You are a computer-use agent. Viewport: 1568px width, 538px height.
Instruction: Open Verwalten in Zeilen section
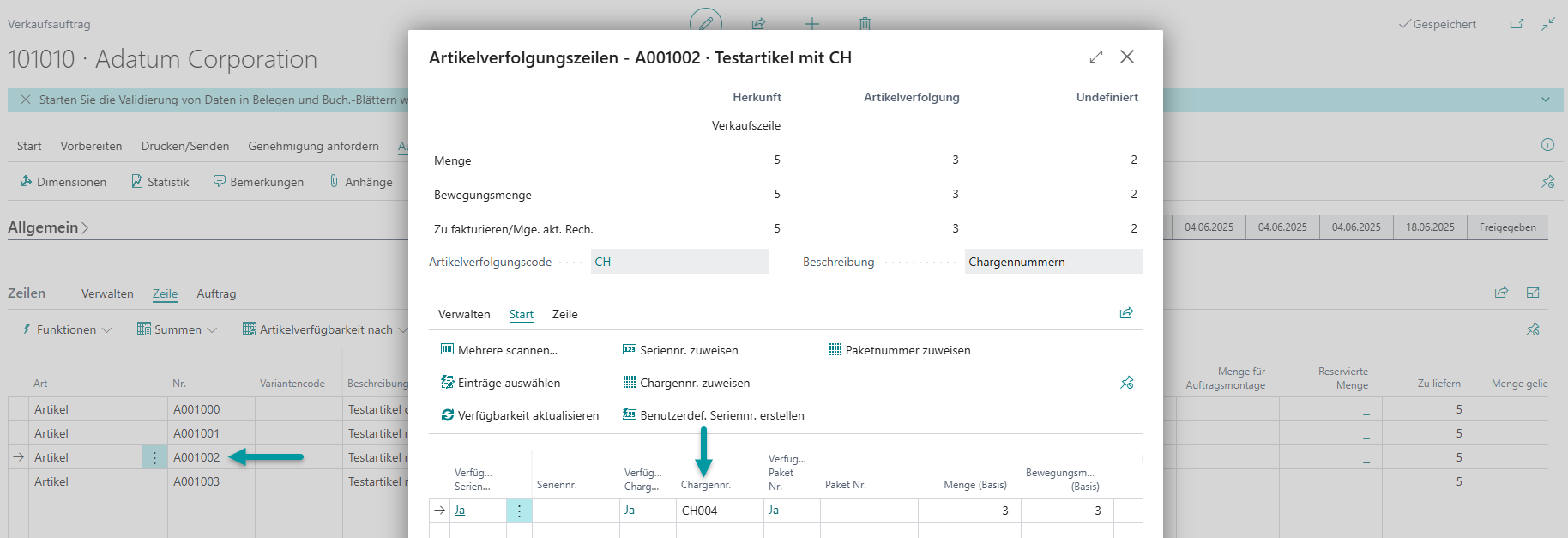point(107,293)
